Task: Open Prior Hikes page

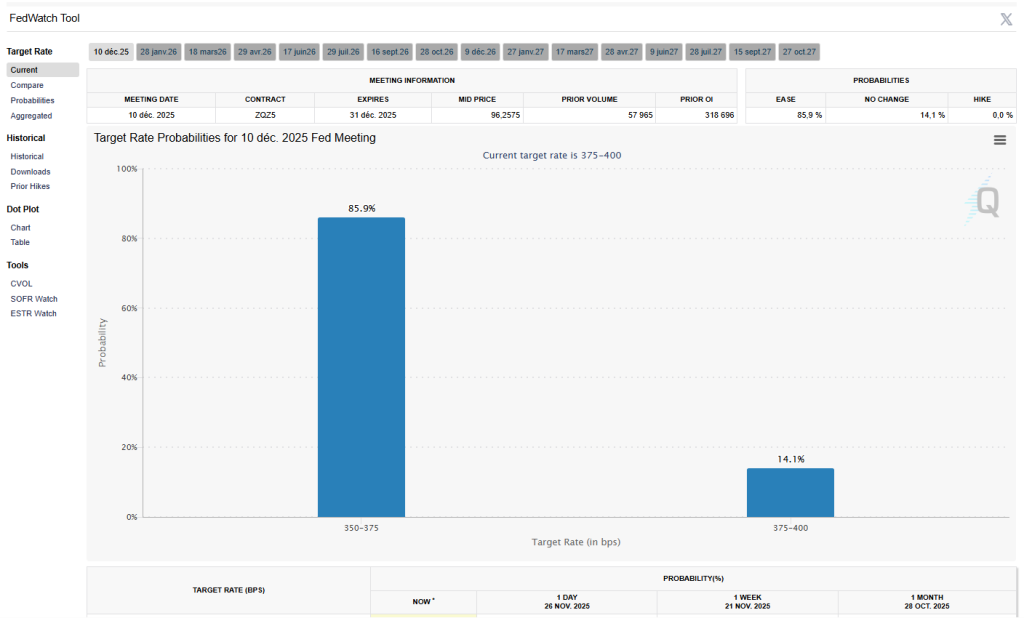Action: [x=30, y=186]
